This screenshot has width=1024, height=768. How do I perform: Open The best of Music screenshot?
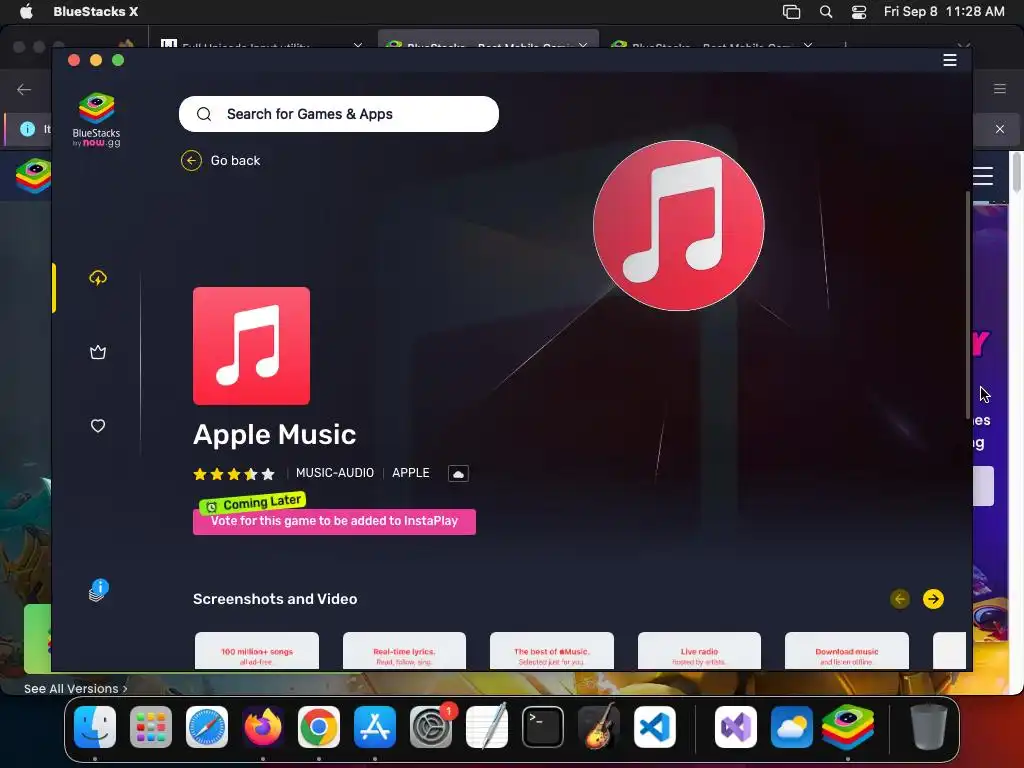(552, 650)
